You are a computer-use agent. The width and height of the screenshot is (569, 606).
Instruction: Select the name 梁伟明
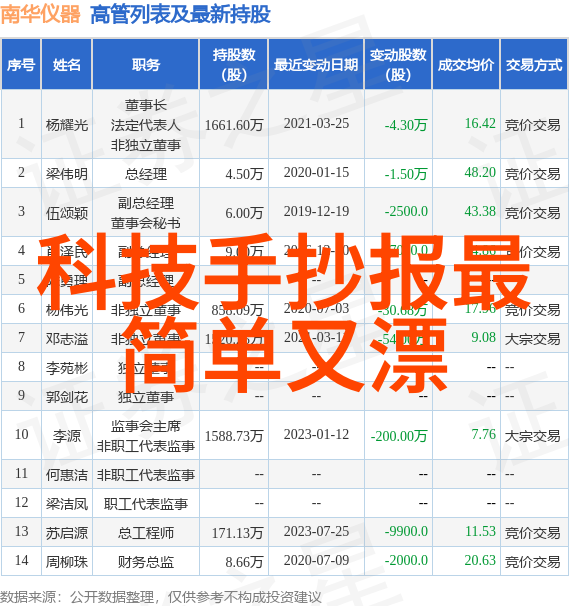tap(67, 174)
